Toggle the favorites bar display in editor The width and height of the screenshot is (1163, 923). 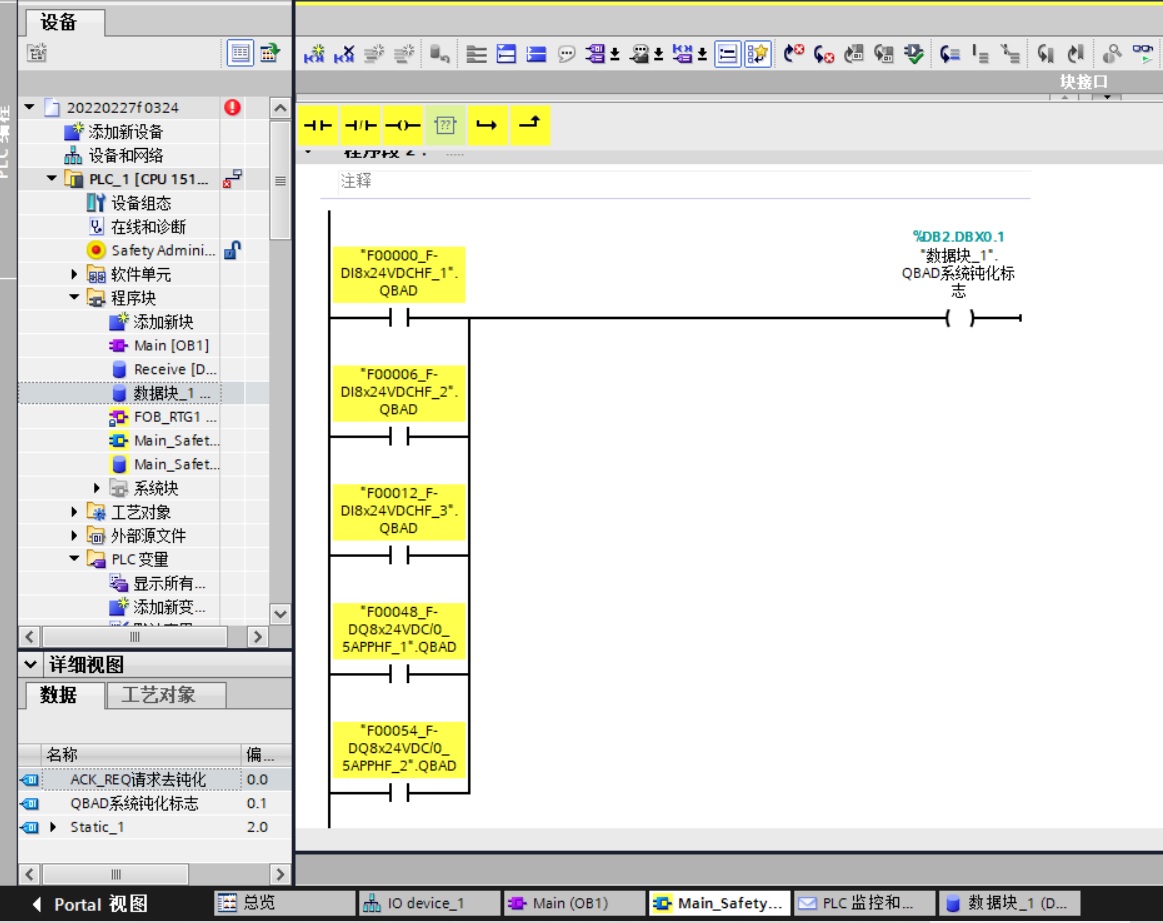tap(757, 54)
